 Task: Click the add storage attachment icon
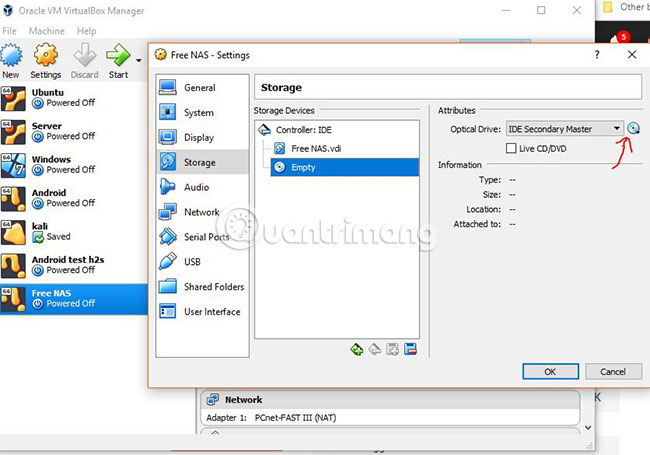[393, 349]
